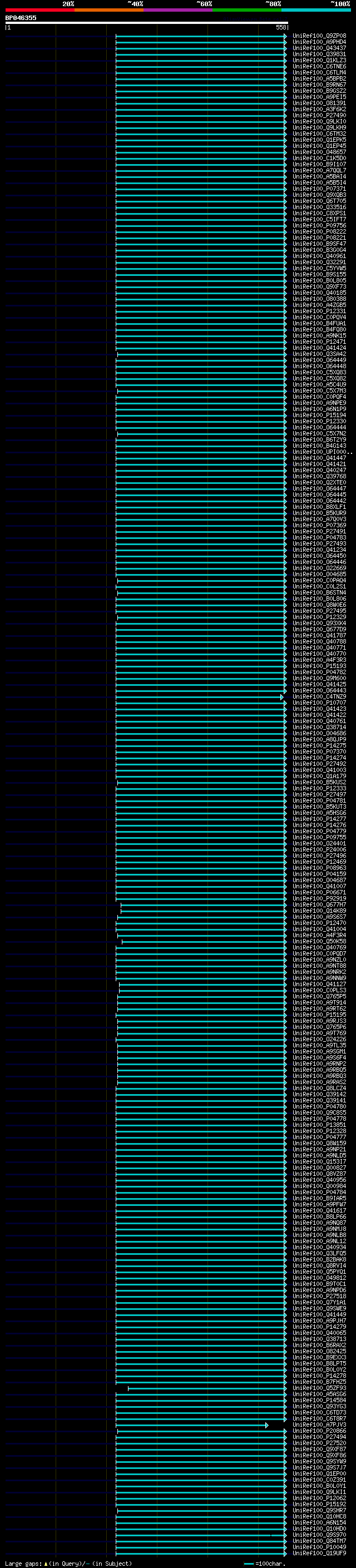Open hit UniRef100_Q43437

click(x=319, y=48)
